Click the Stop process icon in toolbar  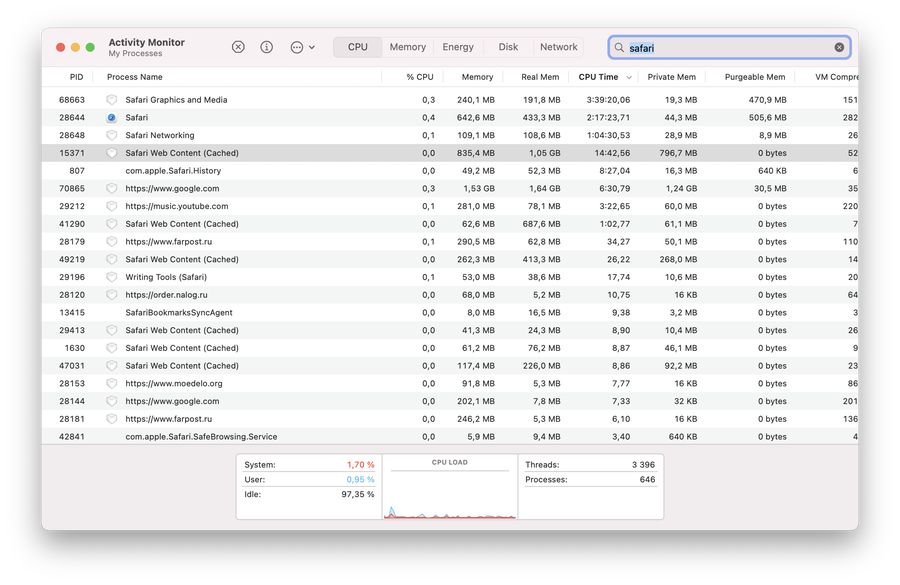[x=238, y=47]
